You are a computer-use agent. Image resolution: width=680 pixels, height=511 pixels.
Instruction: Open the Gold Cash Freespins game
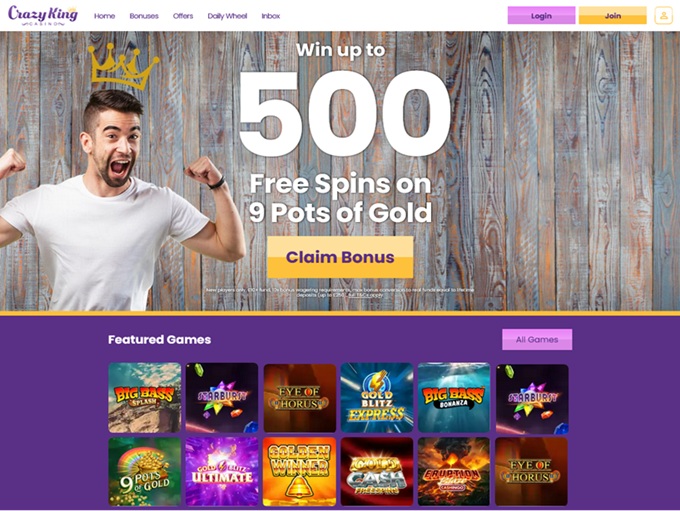tap(377, 472)
